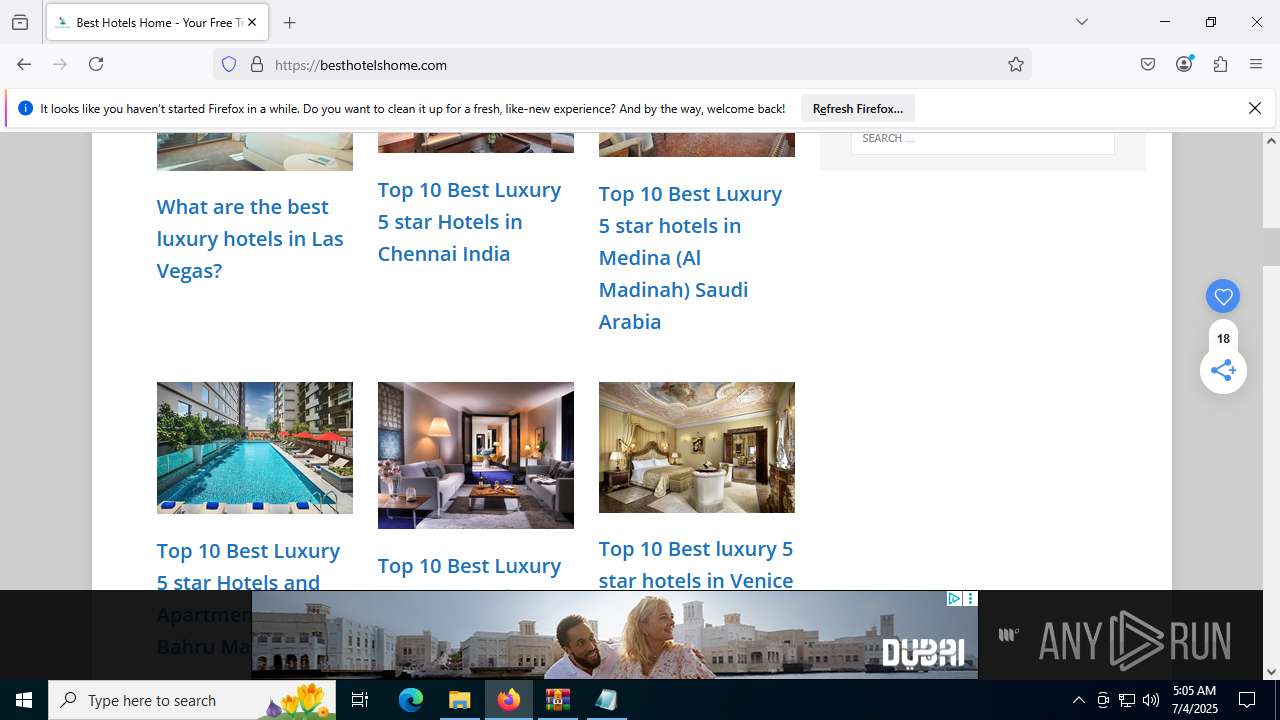The height and width of the screenshot is (720, 1280).
Task: Save page to Pocket
Action: [x=1148, y=64]
